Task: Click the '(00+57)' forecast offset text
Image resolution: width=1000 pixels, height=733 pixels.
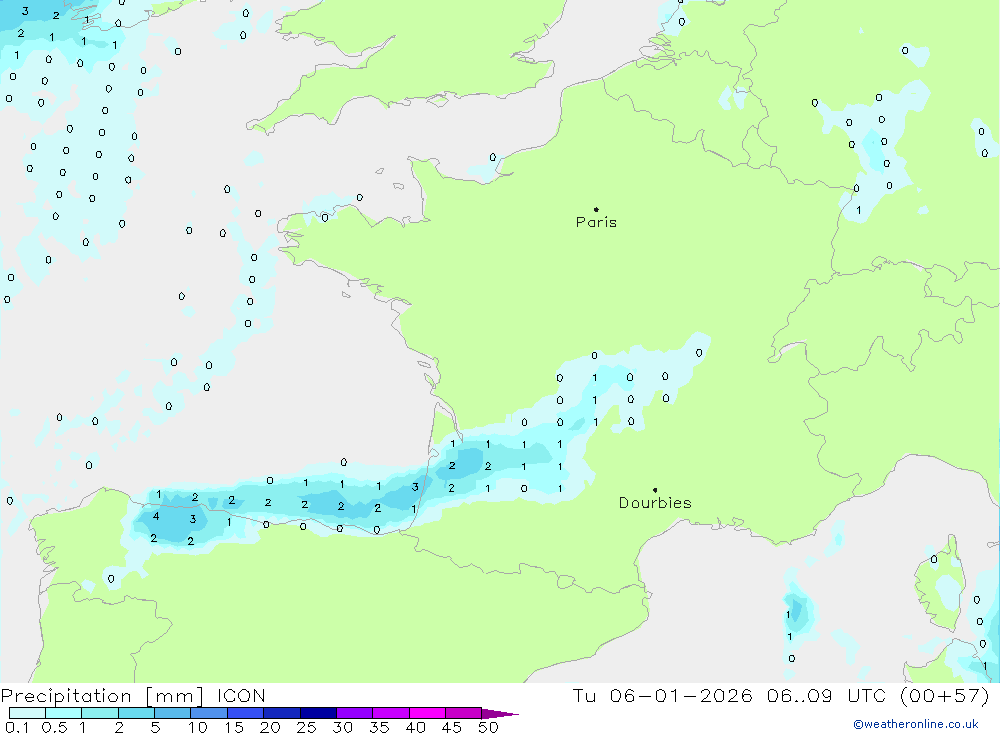Action: [945, 695]
